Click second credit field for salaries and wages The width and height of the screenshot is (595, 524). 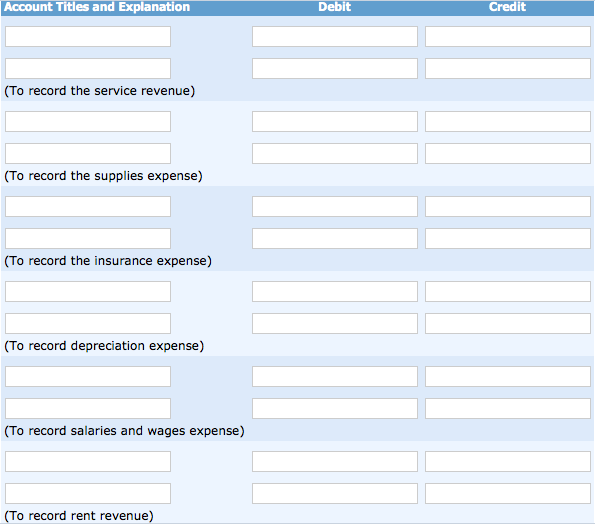(508, 408)
